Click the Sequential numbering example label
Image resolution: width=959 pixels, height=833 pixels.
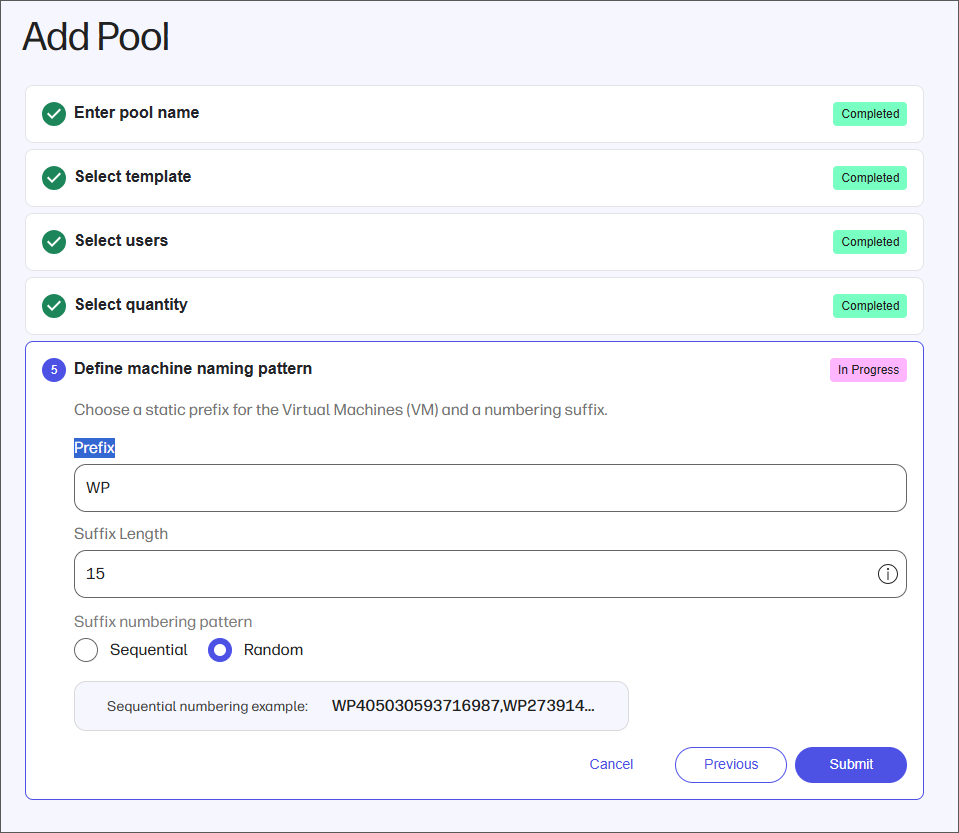point(207,706)
